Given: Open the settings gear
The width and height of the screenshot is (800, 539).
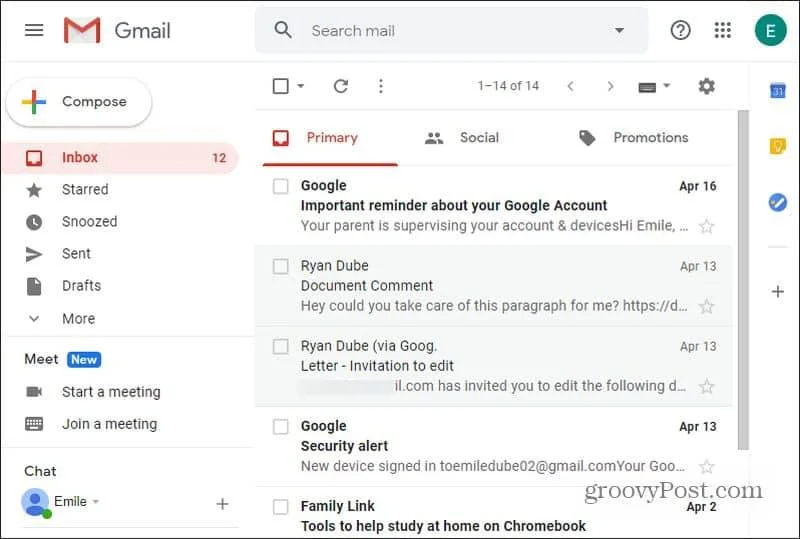Looking at the screenshot, I should (x=706, y=86).
